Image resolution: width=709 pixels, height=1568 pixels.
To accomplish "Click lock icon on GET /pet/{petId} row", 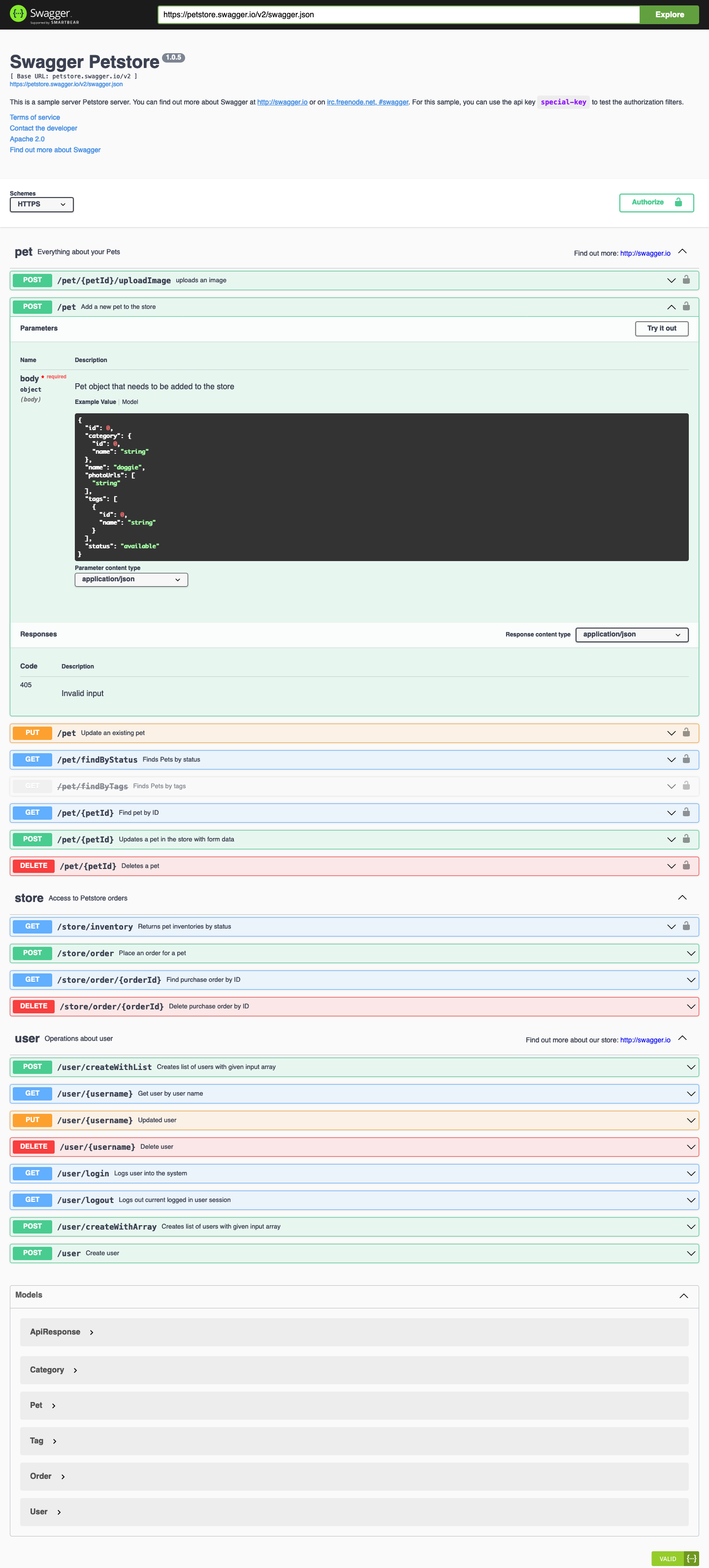I will 686,812.
